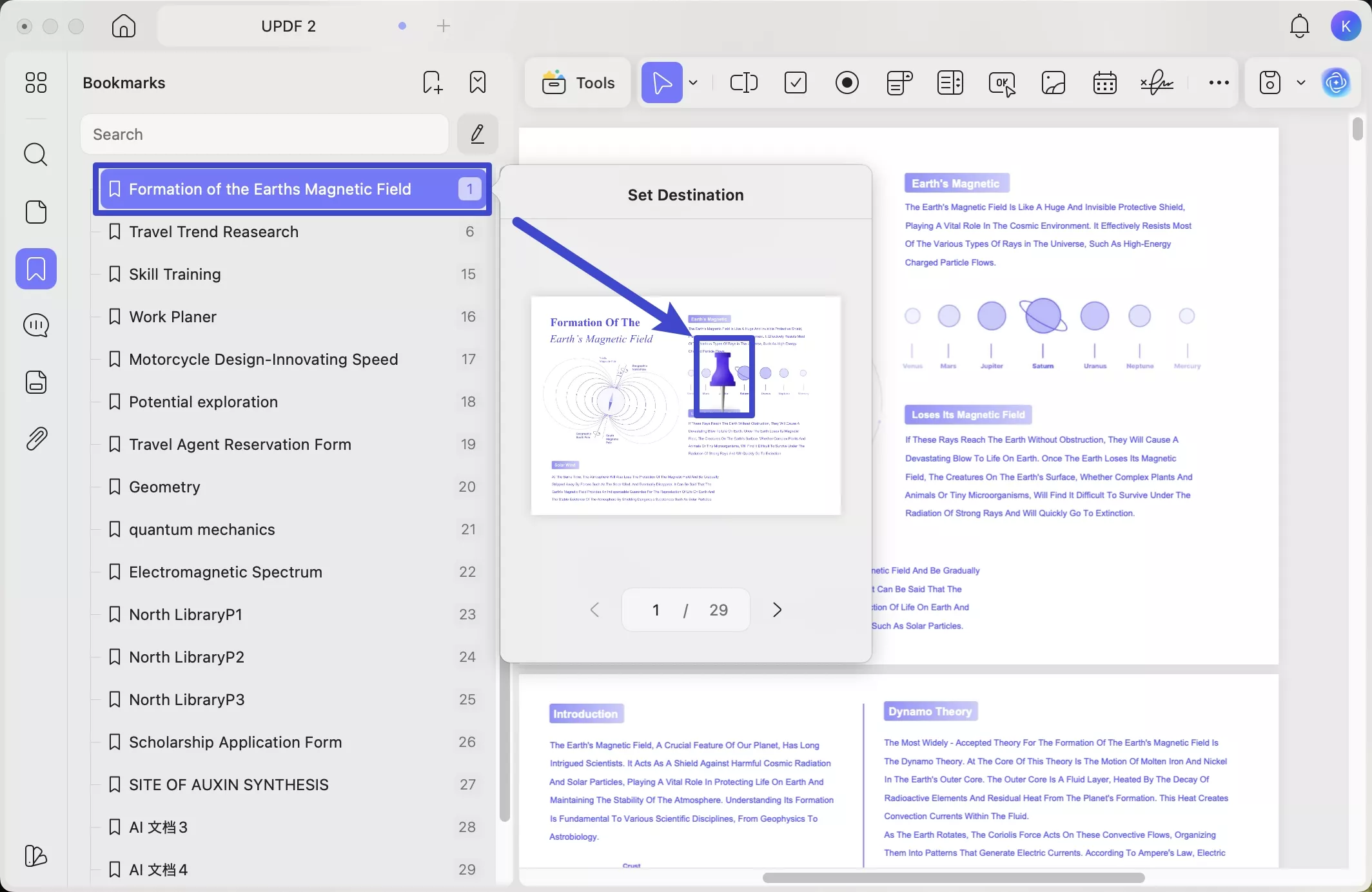Click the image field tool icon

coord(1053,82)
